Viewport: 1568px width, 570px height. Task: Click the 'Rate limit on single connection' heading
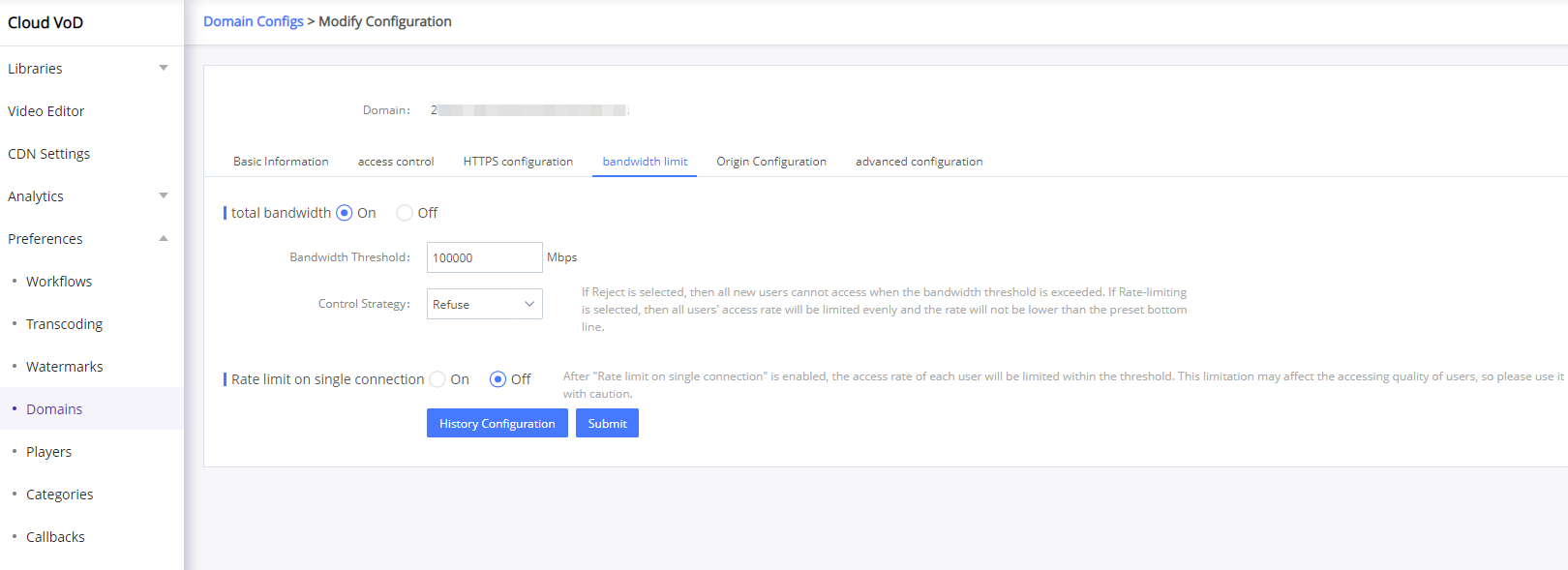click(x=327, y=379)
